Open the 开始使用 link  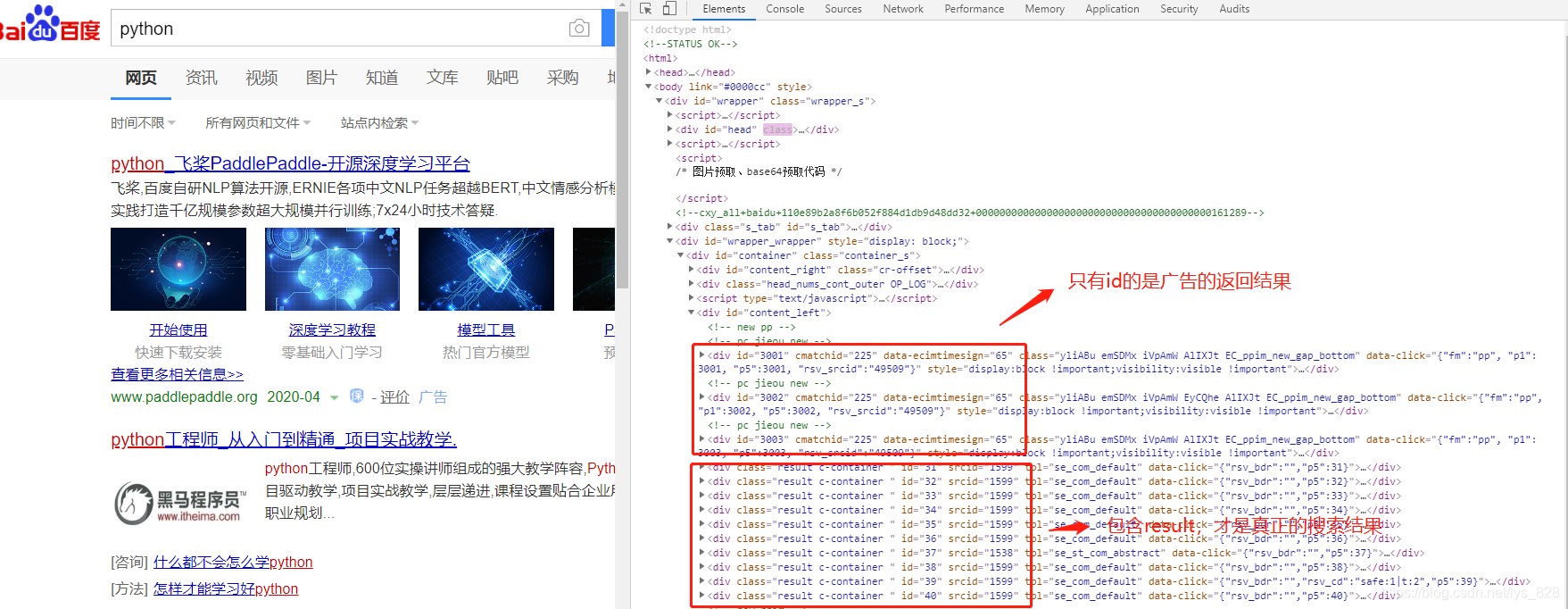(x=178, y=330)
